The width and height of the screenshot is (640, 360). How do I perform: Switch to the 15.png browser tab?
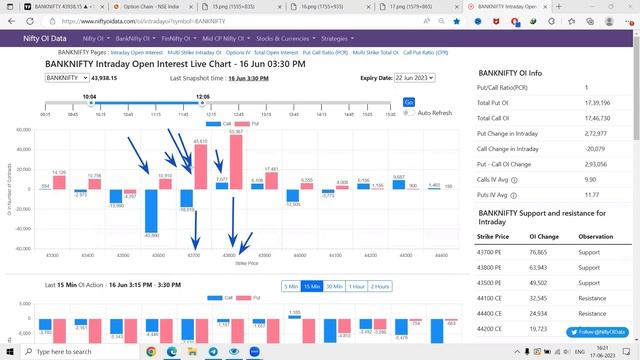241,7
